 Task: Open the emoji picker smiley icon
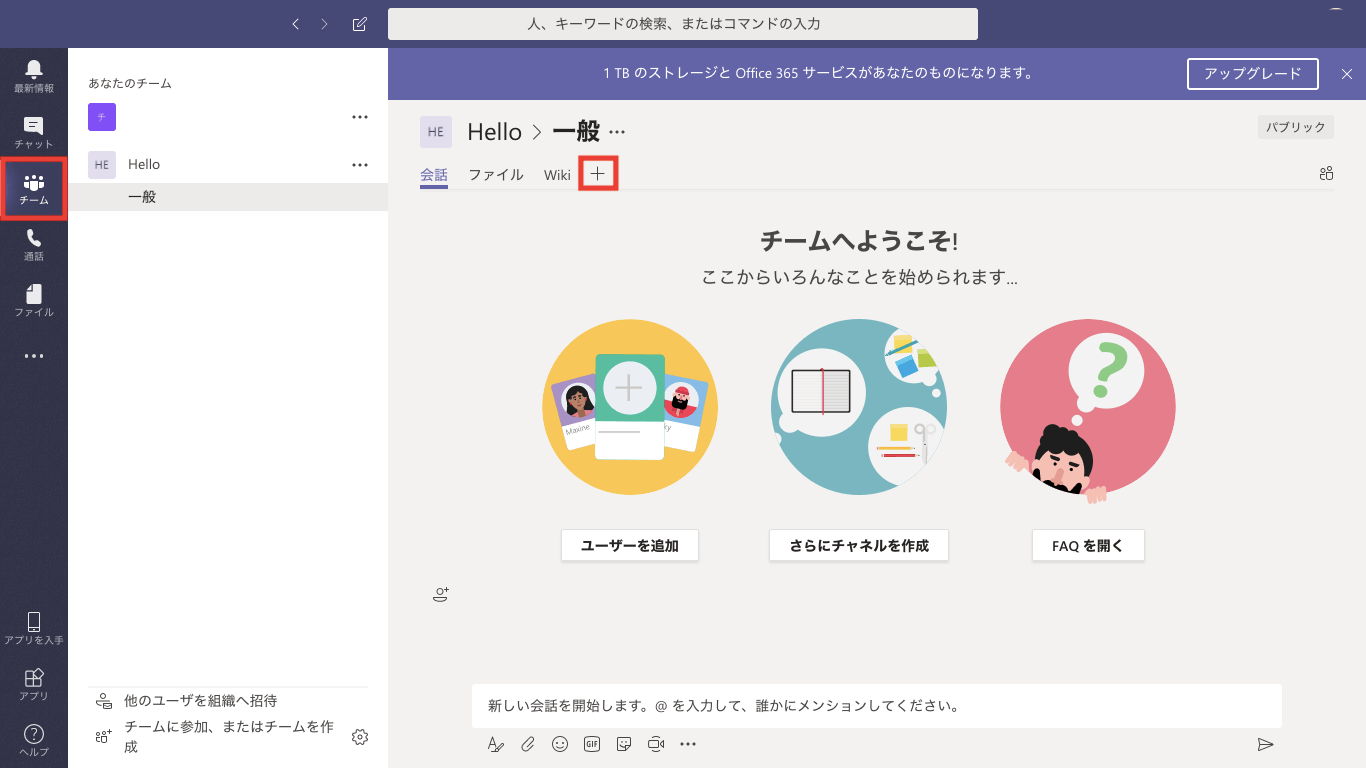coord(560,744)
